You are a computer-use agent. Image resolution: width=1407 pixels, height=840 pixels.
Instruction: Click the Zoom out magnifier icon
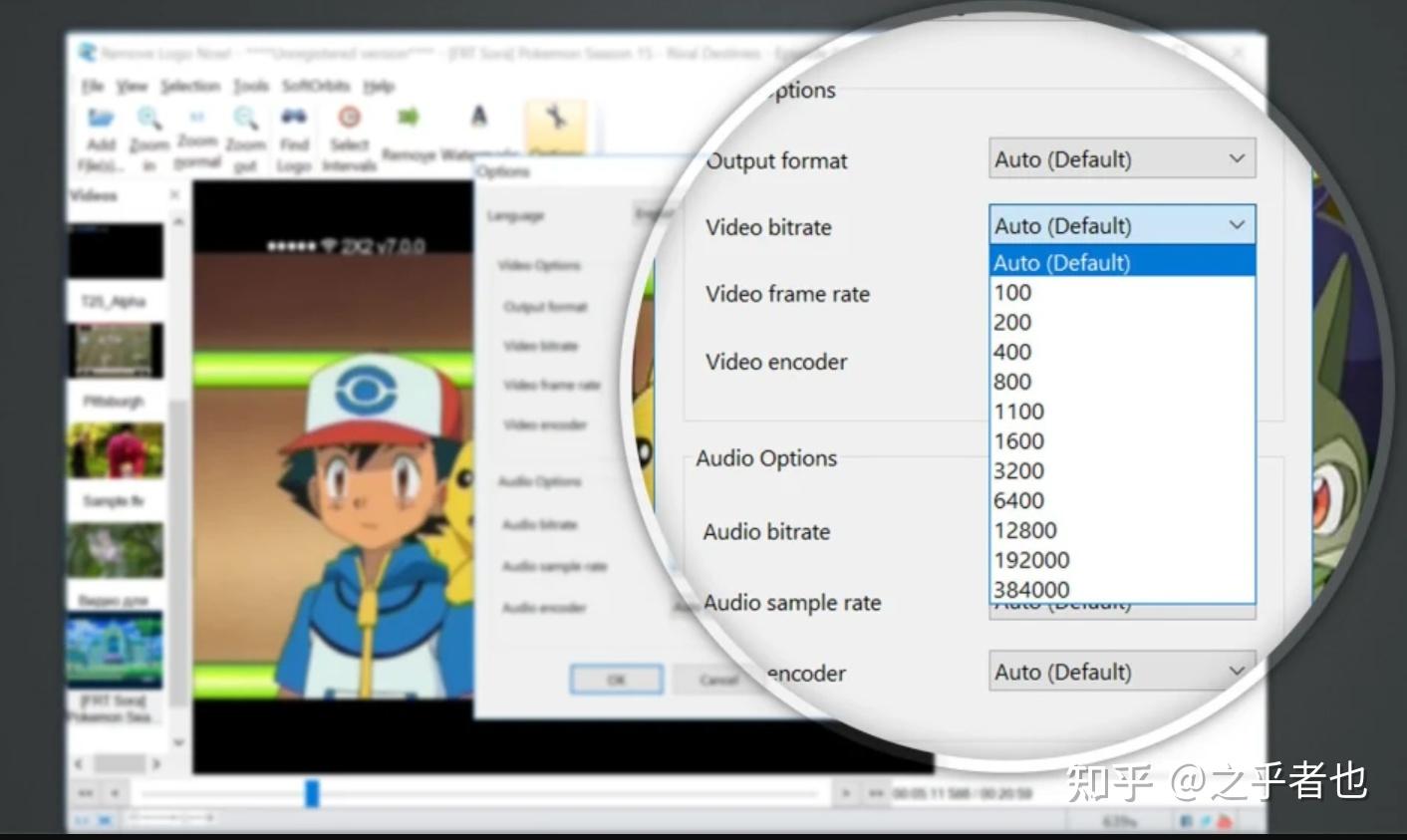coord(245,119)
